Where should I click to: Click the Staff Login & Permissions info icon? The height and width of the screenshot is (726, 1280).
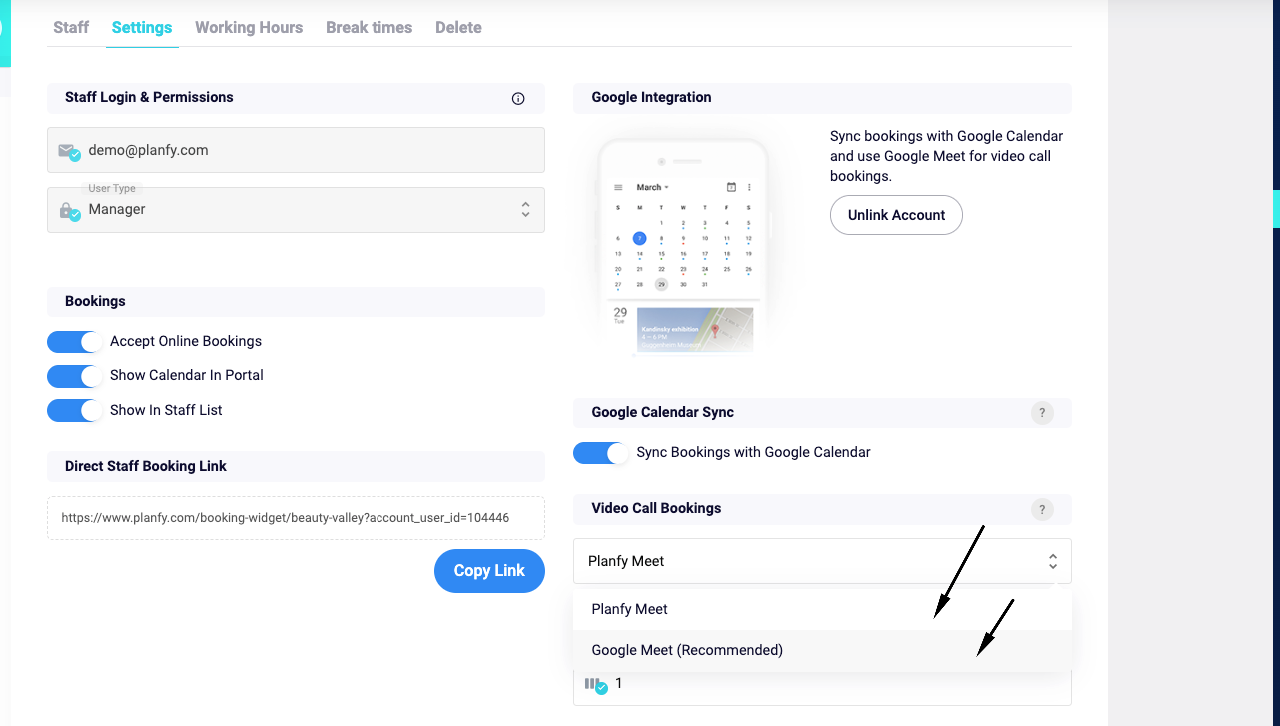click(x=518, y=98)
